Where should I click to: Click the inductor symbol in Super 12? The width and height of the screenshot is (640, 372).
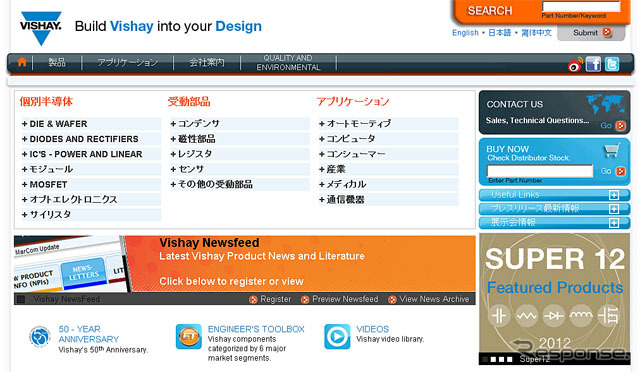[581, 316]
